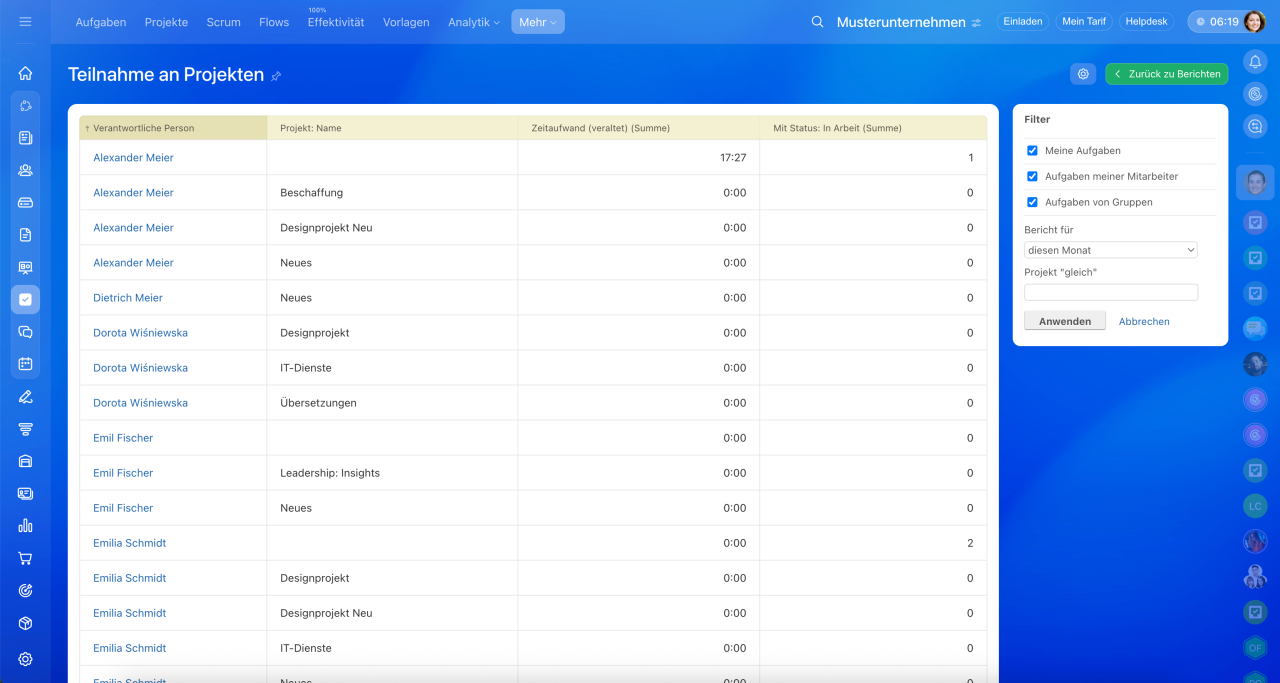Open the hamburger menu icon
The width and height of the screenshot is (1280, 683).
tap(25, 22)
